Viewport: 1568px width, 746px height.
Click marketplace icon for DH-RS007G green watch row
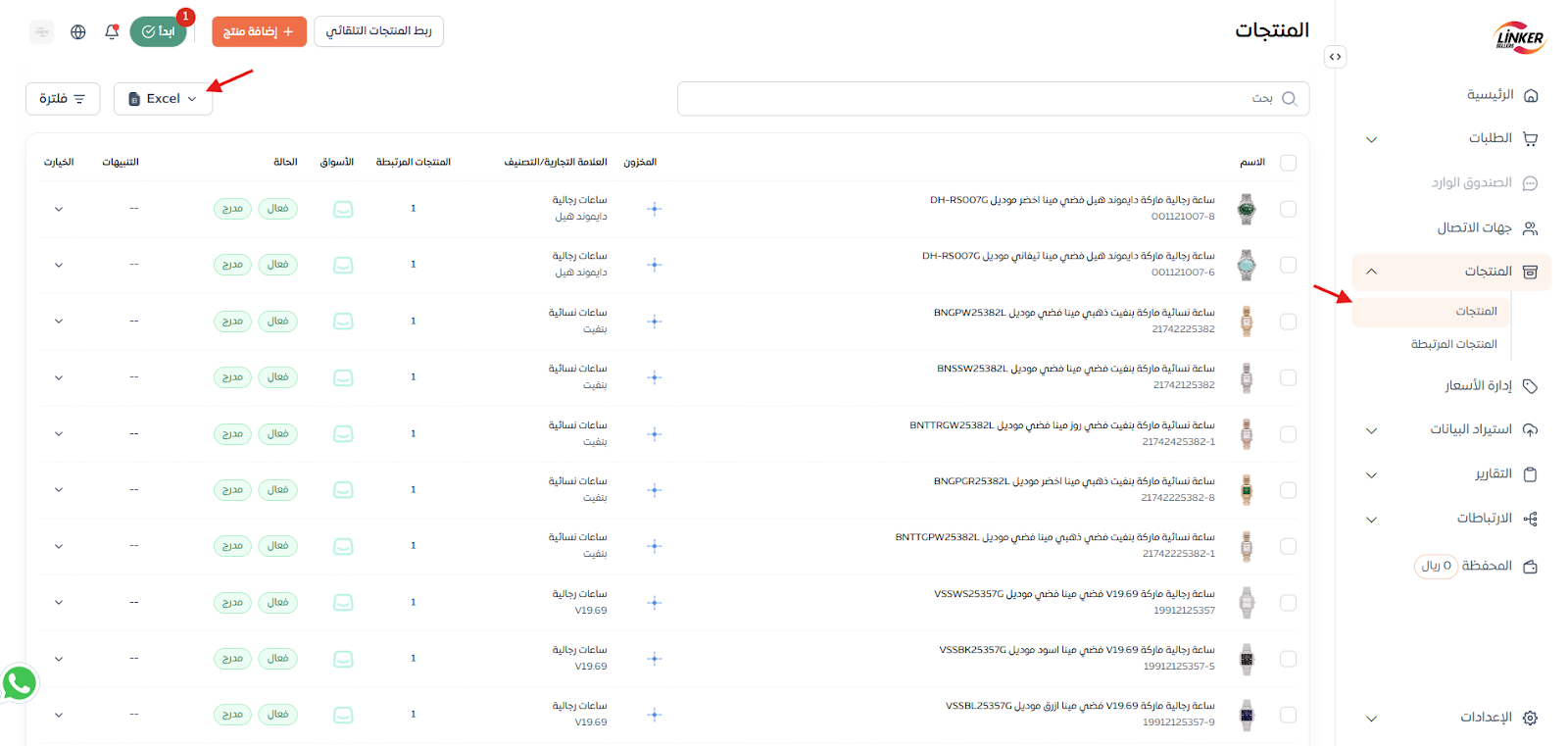(x=343, y=209)
